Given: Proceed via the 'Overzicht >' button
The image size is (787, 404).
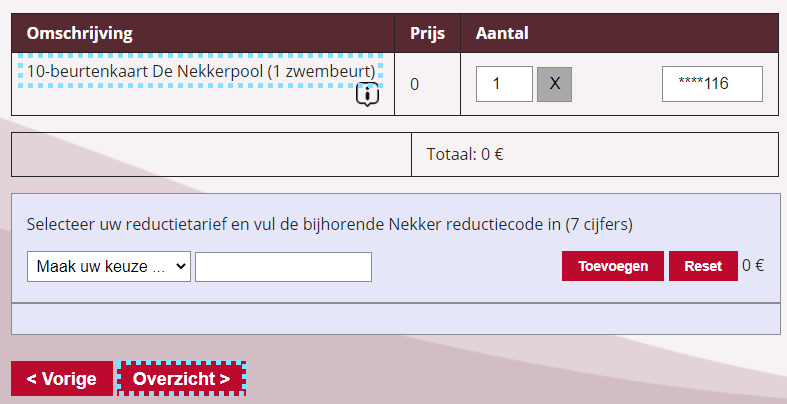Looking at the screenshot, I should click(182, 379).
